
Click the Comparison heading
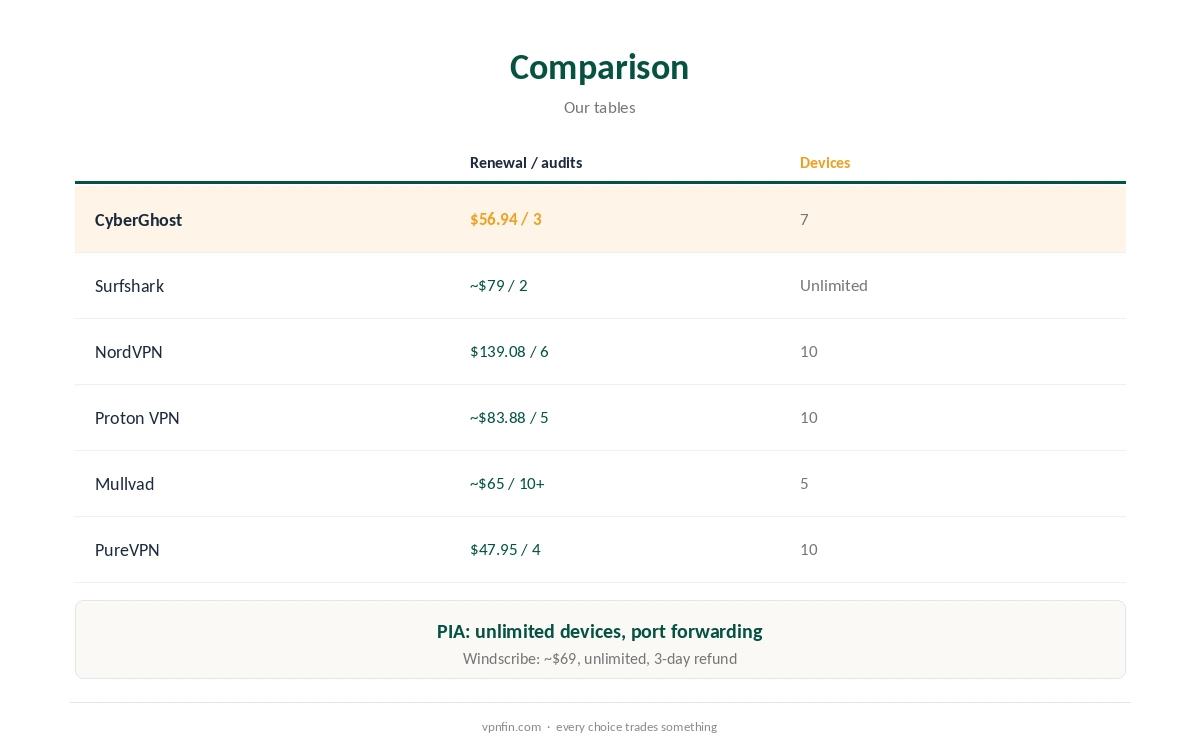(x=599, y=67)
